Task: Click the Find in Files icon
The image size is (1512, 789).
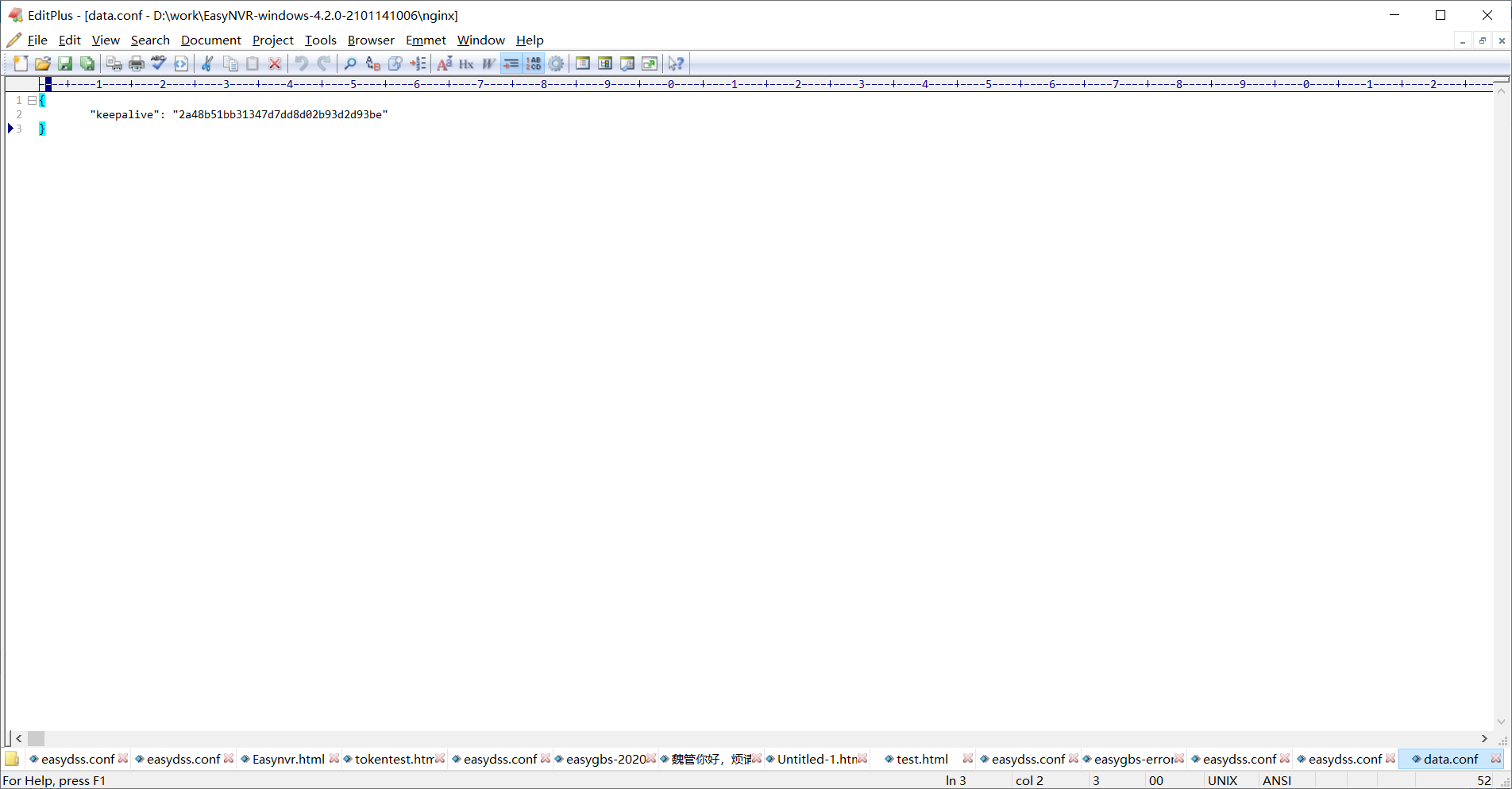Action: click(395, 64)
